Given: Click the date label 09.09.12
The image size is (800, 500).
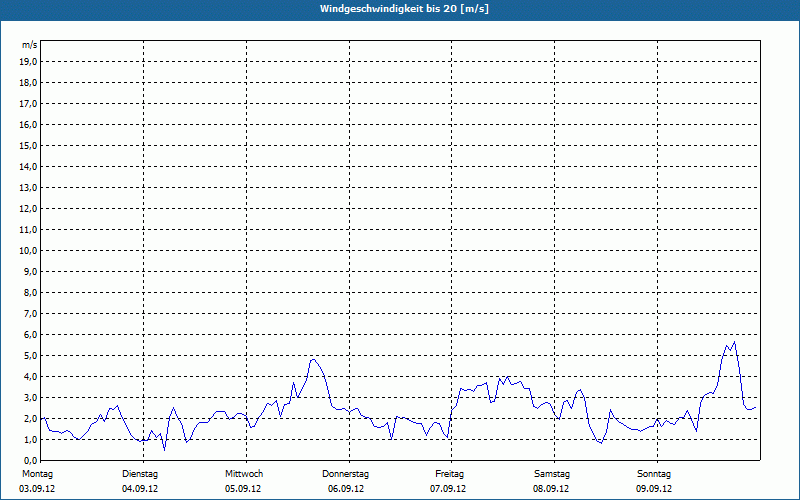Looking at the screenshot, I should [x=654, y=489].
